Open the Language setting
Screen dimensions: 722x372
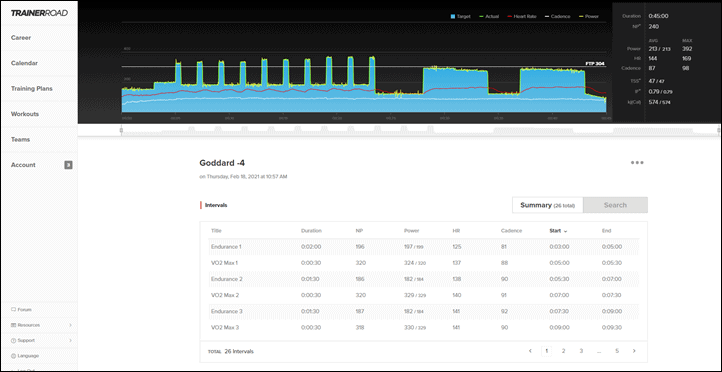[x=25, y=356]
